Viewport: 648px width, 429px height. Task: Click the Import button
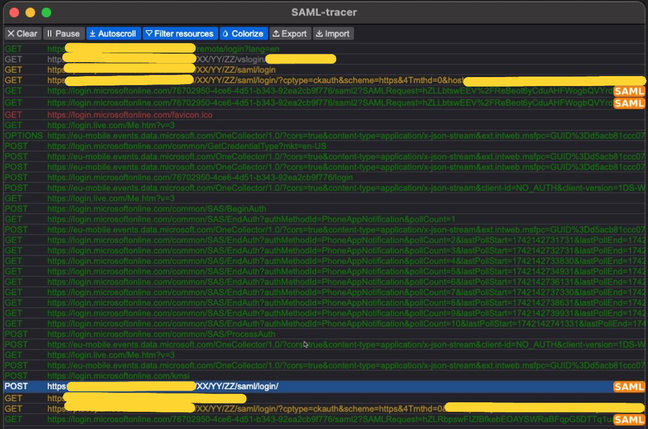(333, 33)
